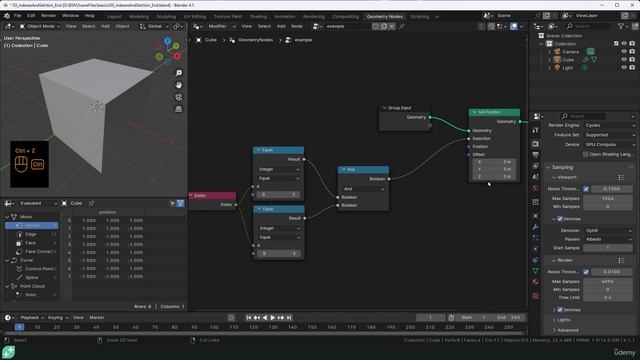Click the outliner filter funnel icon
The width and height of the screenshot is (640, 360).
click(621, 26)
